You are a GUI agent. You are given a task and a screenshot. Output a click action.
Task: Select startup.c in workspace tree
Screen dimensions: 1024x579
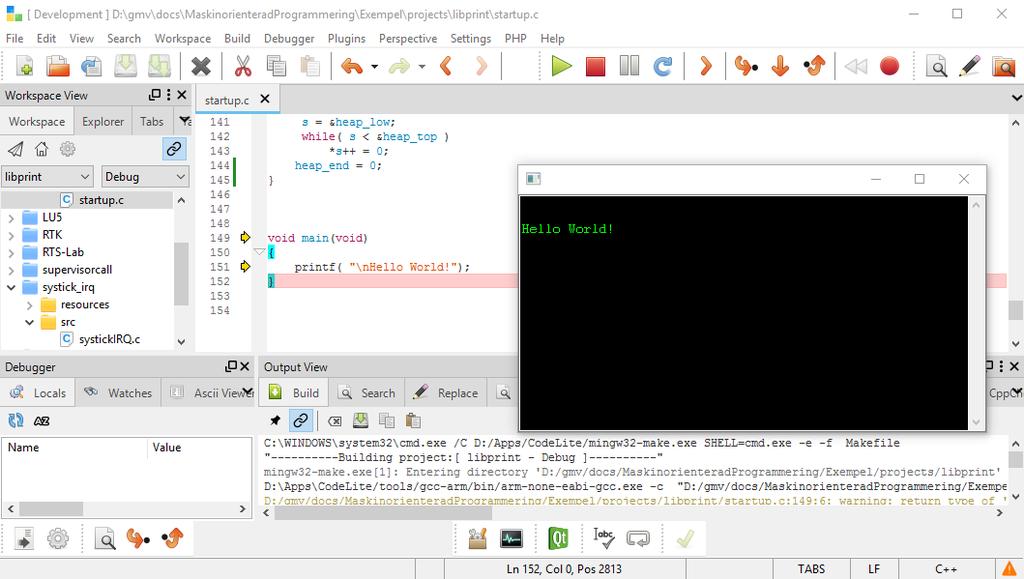tap(101, 200)
